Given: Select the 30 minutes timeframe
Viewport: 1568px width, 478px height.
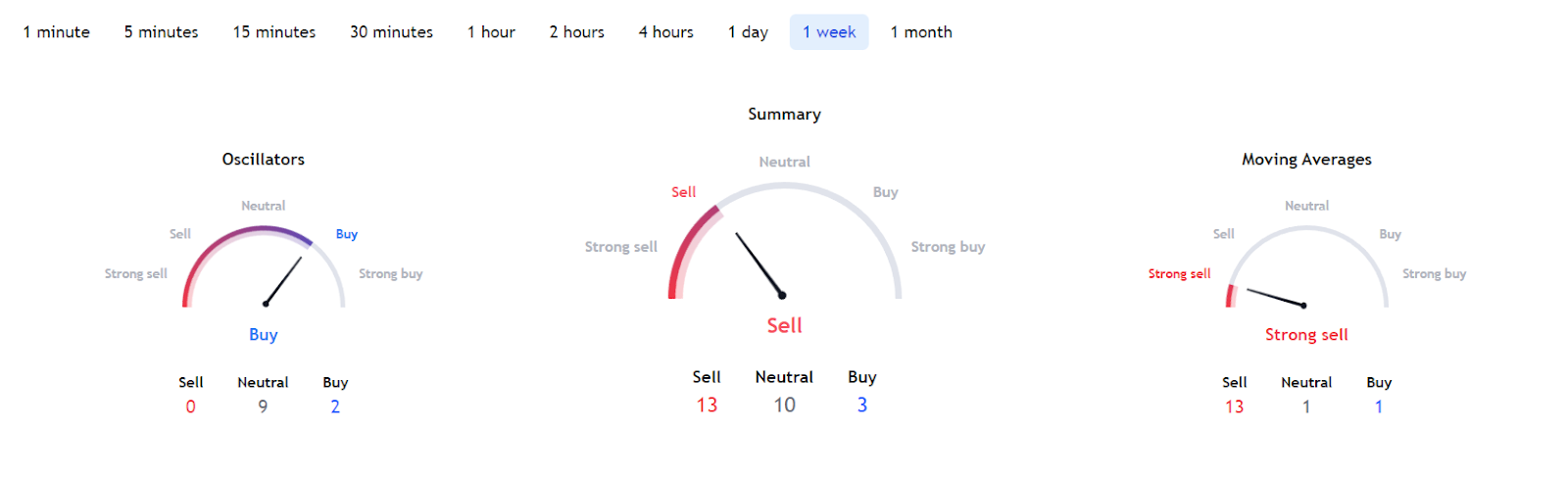Looking at the screenshot, I should pos(391,32).
